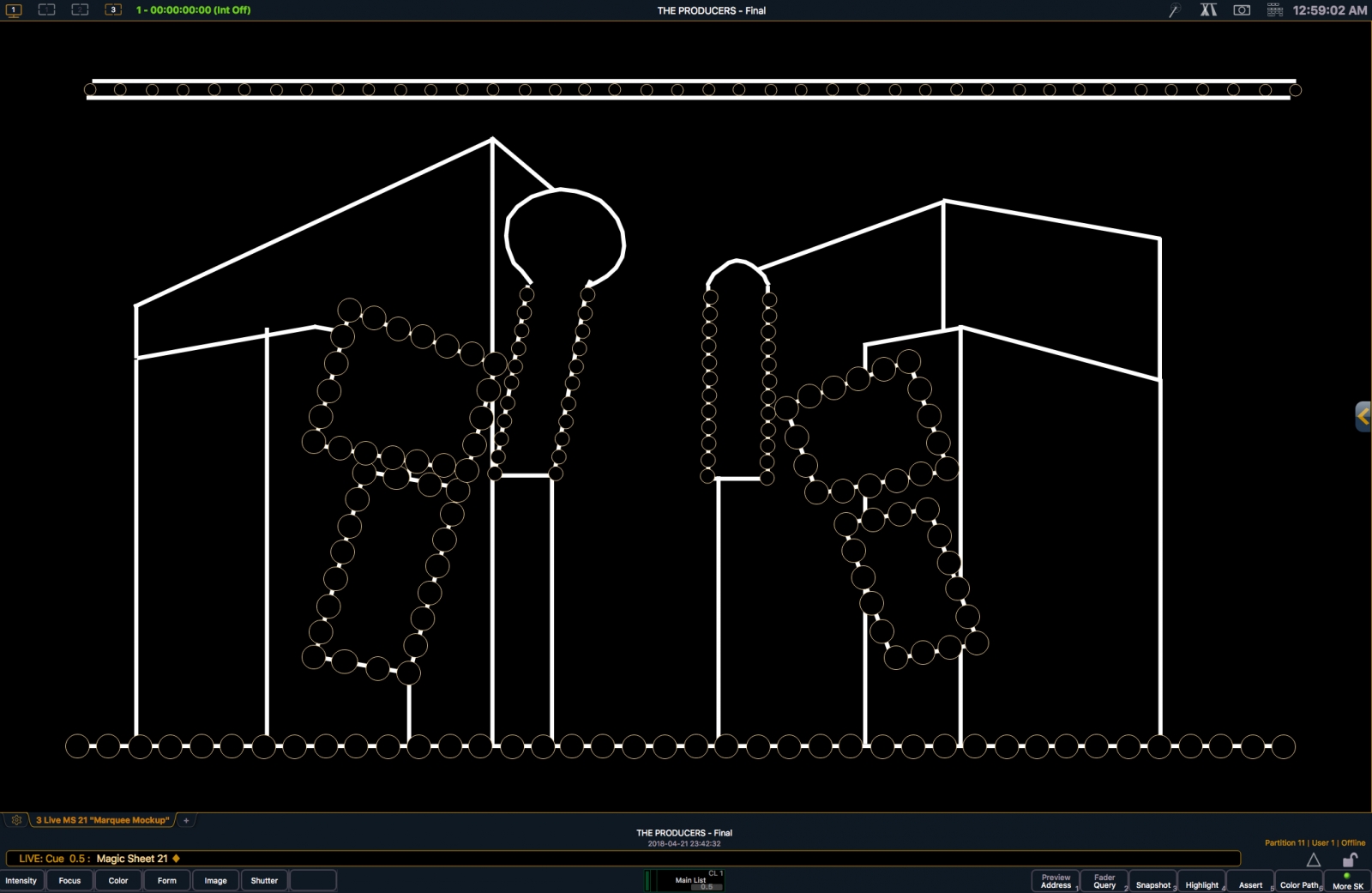This screenshot has width=1372, height=893.
Task: Open the Intensity parameter category
Action: (x=21, y=881)
